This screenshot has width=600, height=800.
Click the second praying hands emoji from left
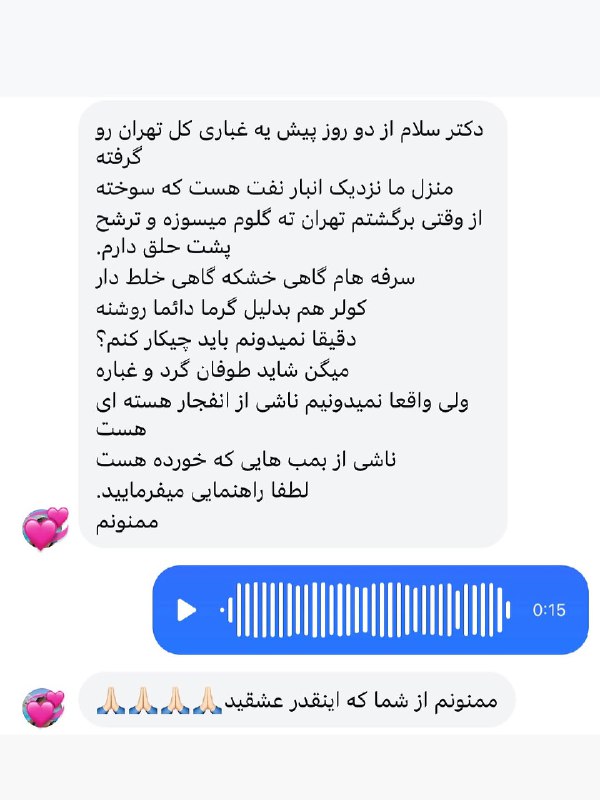[143, 701]
